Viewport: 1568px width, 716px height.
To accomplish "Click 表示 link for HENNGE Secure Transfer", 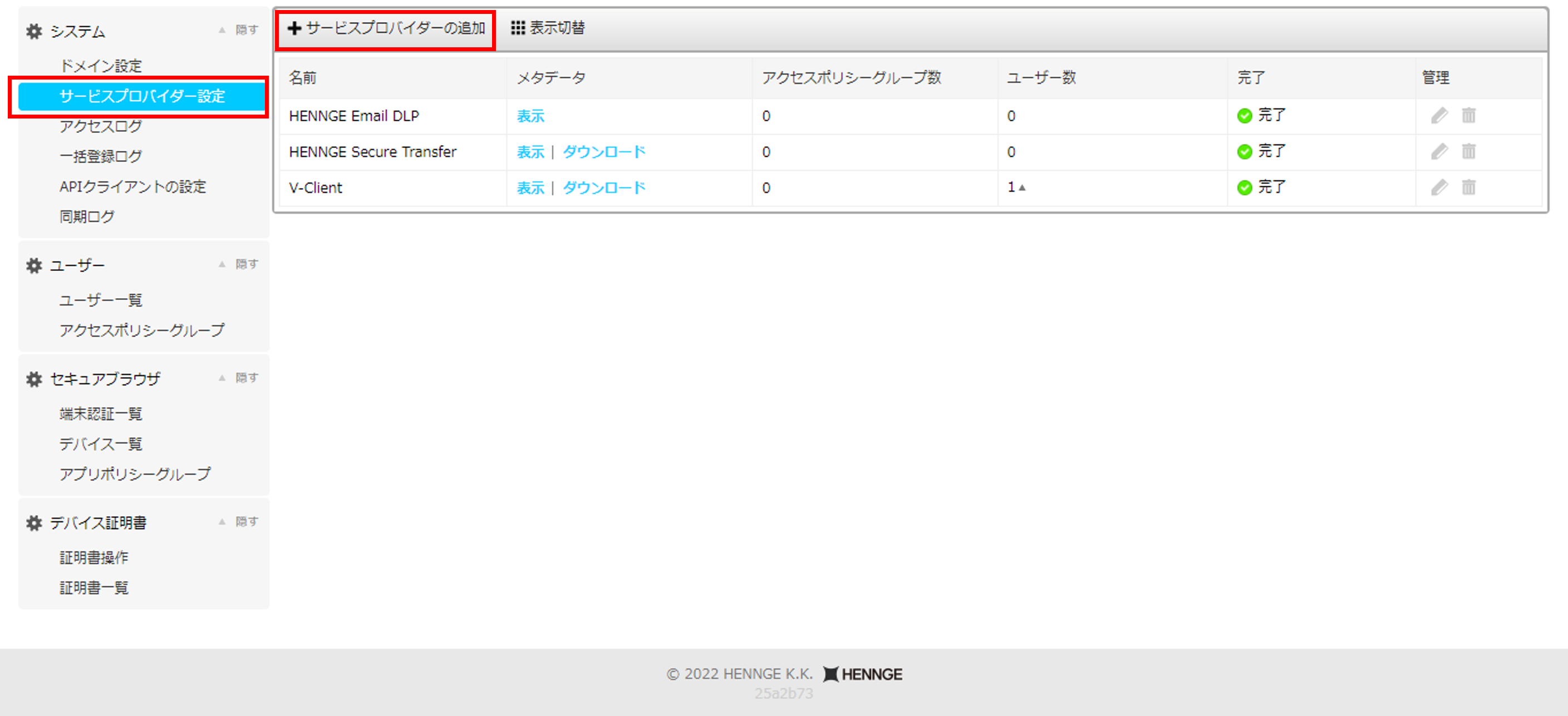I will tap(530, 152).
